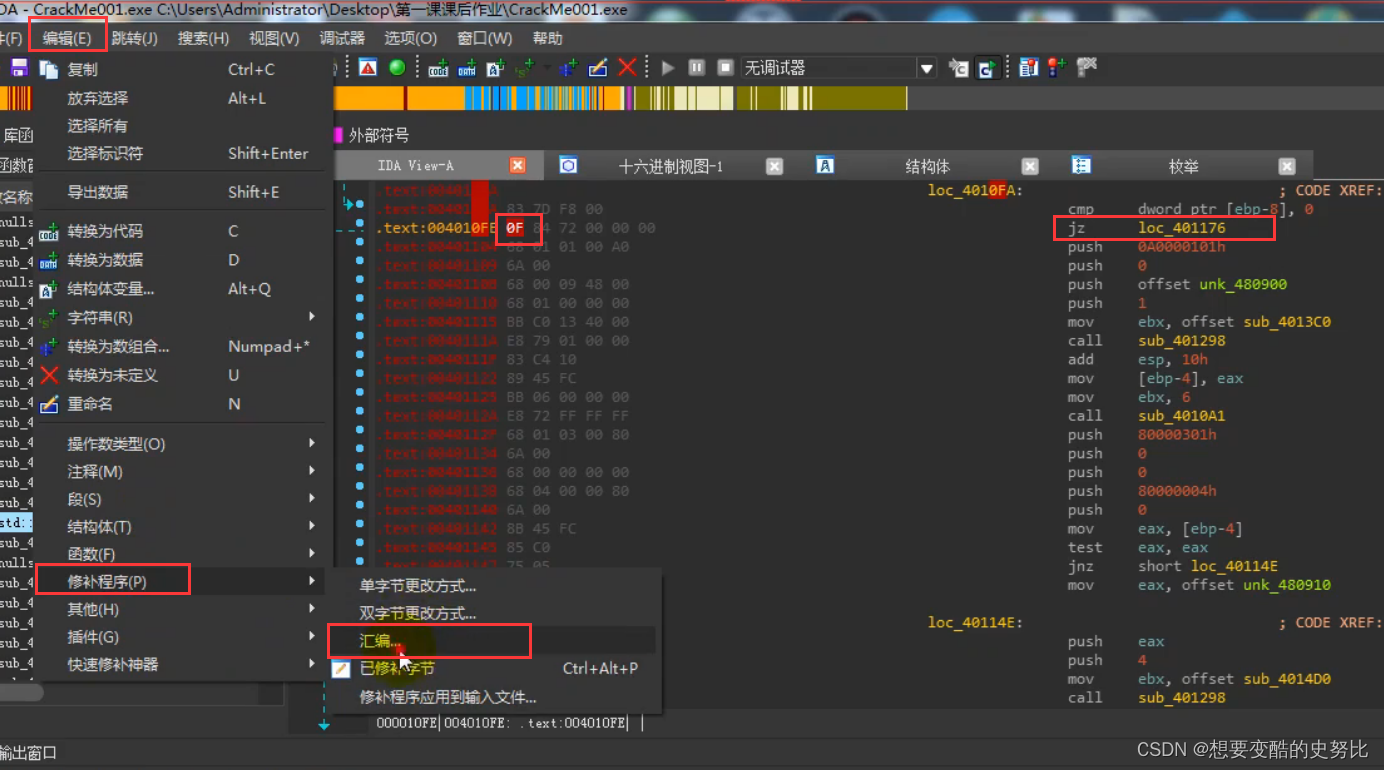Expand the 操作数类型(O) submenu
This screenshot has width=1384, height=770.
point(312,443)
